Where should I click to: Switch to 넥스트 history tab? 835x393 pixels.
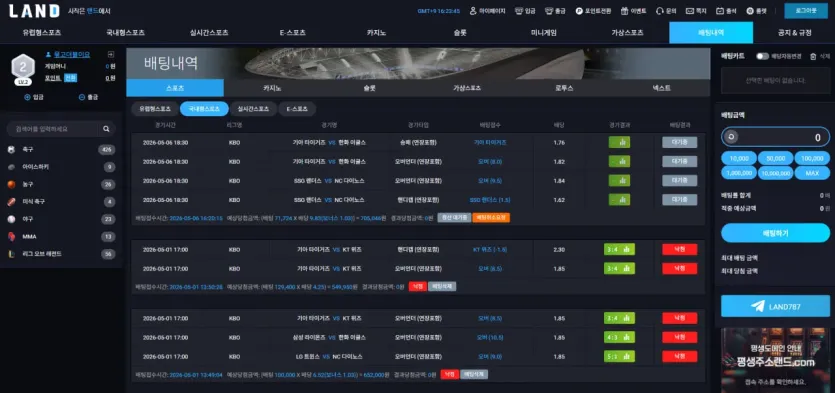tap(661, 88)
